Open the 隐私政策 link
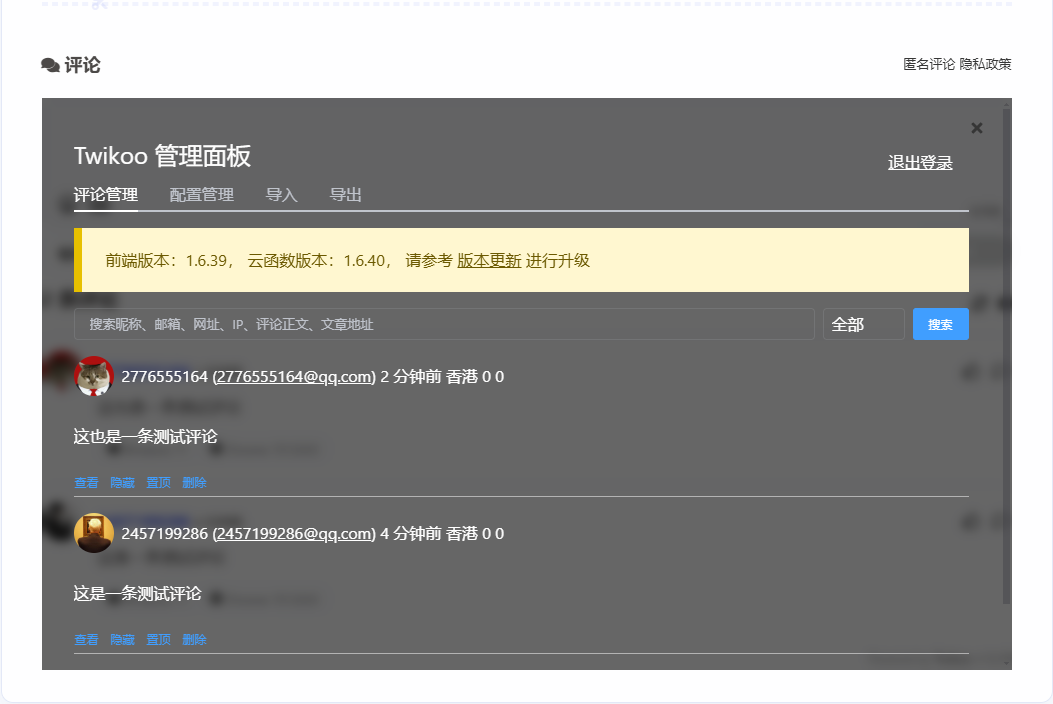This screenshot has height=704, width=1053. (x=985, y=64)
